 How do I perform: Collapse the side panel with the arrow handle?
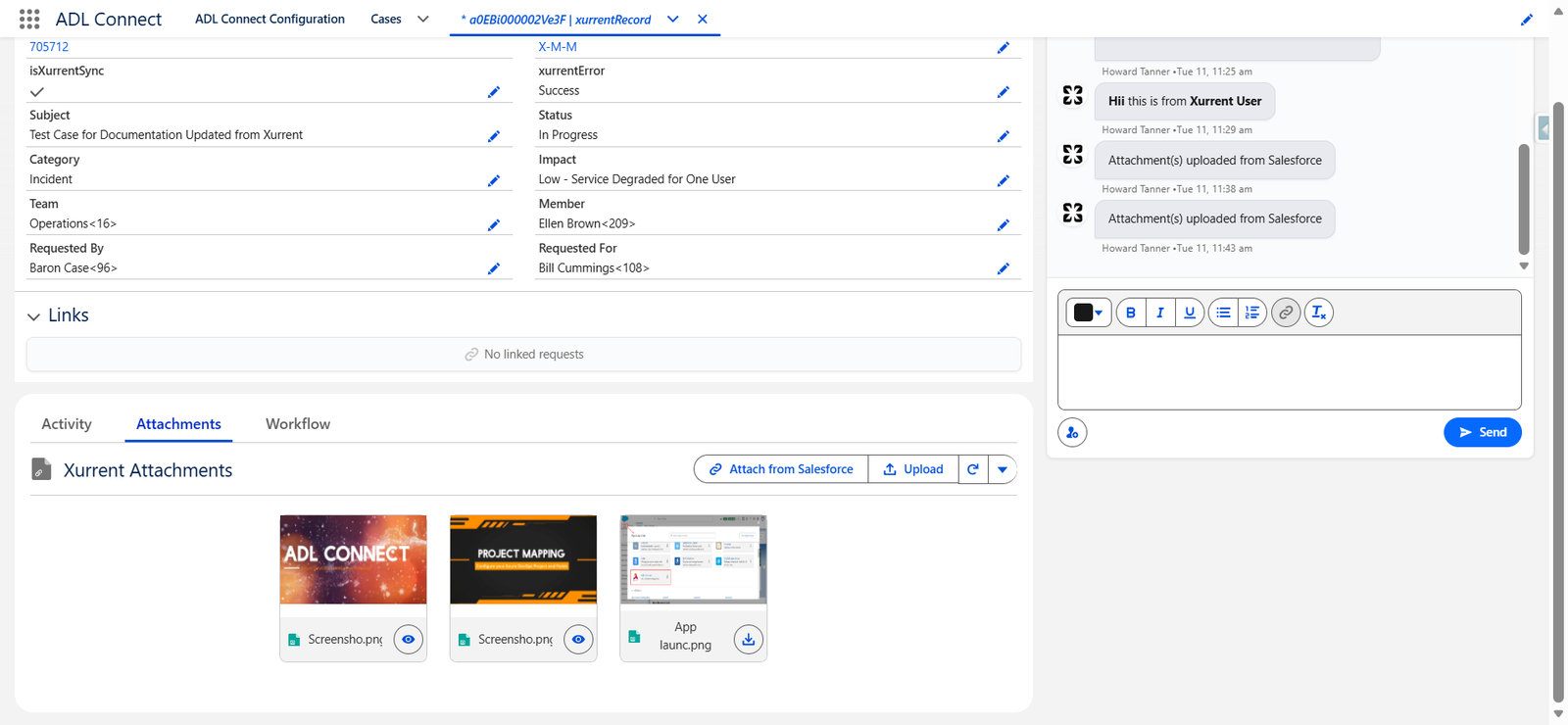(x=1543, y=128)
